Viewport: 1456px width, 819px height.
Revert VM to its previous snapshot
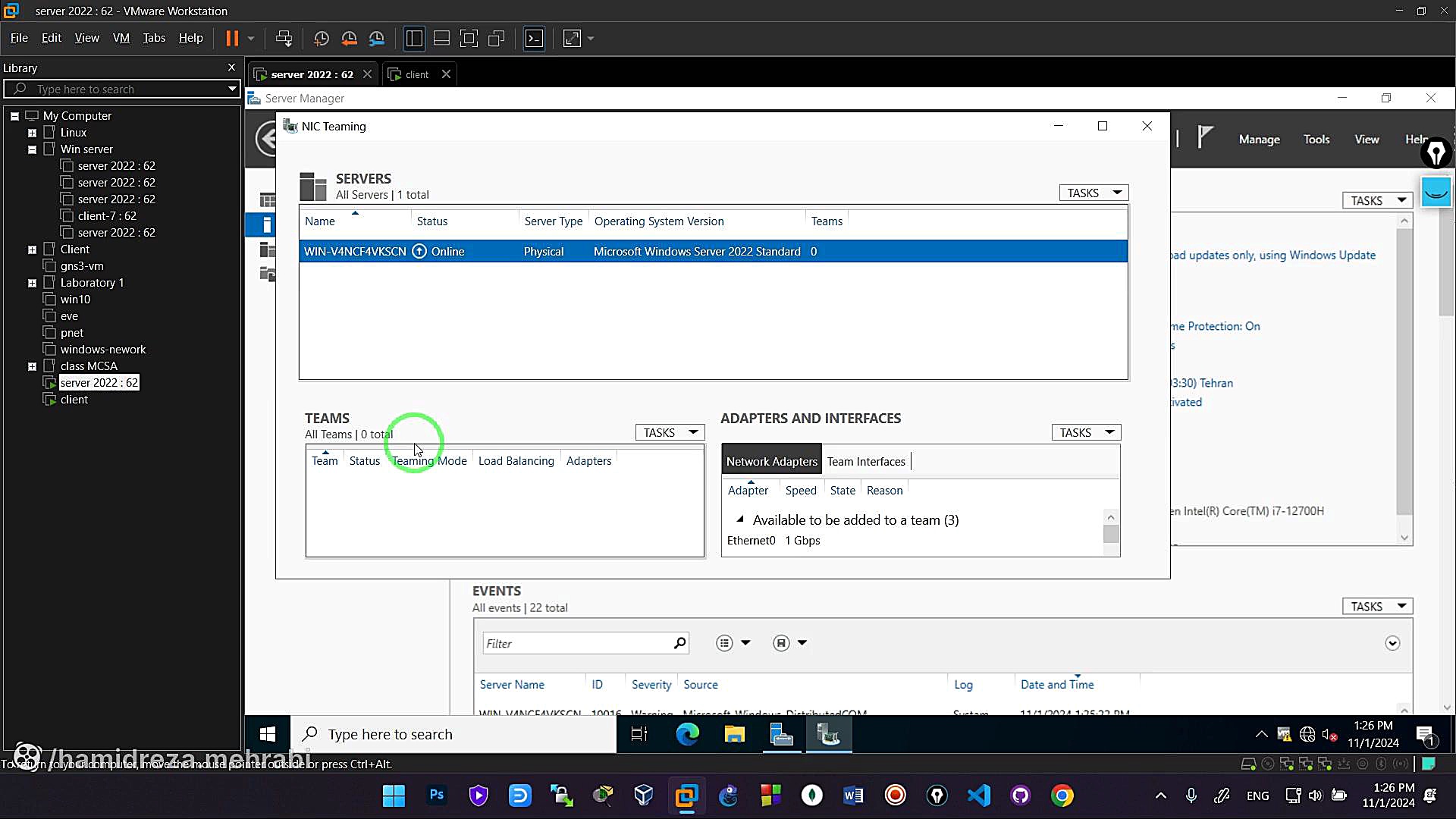(349, 38)
